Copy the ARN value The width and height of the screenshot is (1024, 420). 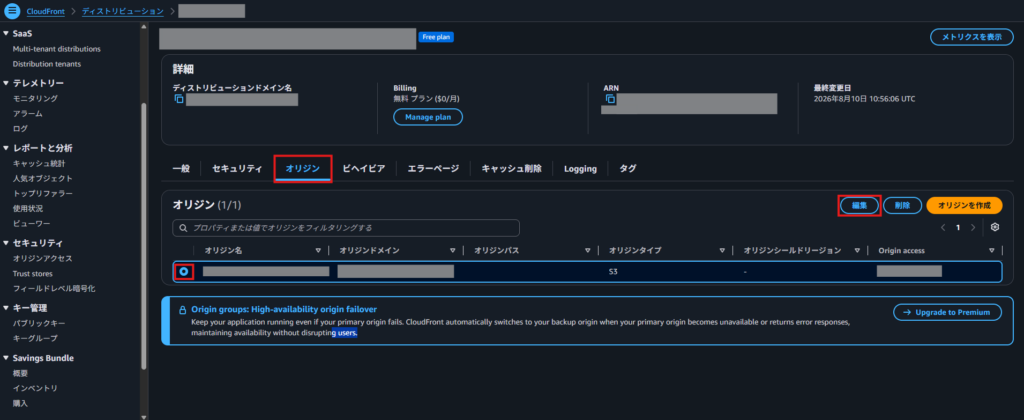(611, 99)
